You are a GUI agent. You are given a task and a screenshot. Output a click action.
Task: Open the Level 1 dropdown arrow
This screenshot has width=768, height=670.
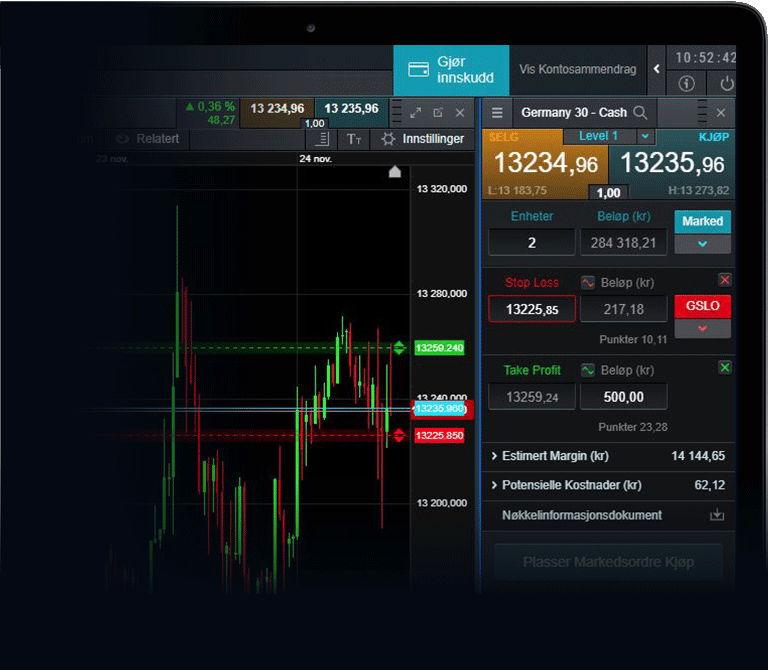point(645,136)
